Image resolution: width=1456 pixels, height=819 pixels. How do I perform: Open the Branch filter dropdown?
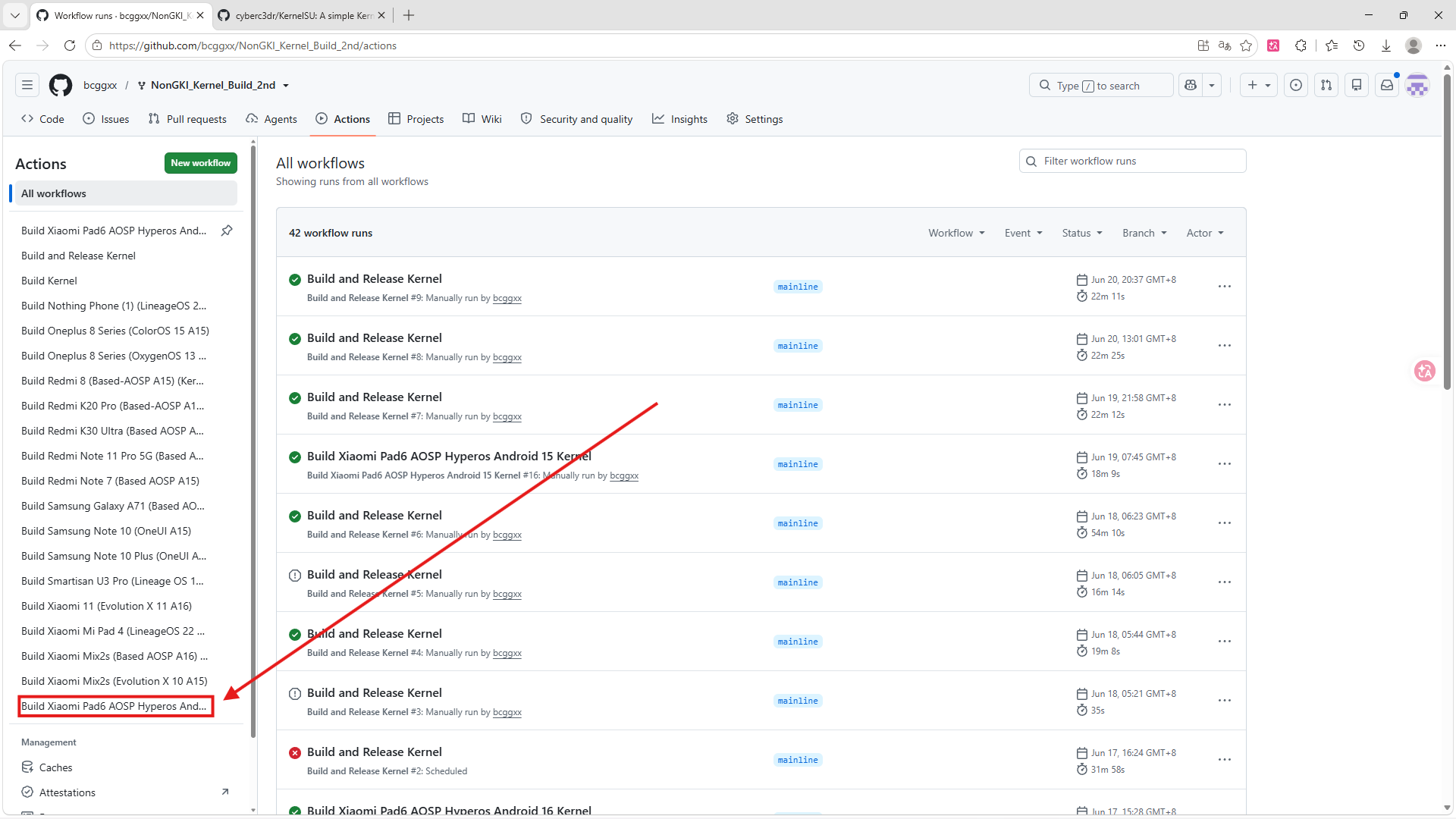(x=1144, y=233)
